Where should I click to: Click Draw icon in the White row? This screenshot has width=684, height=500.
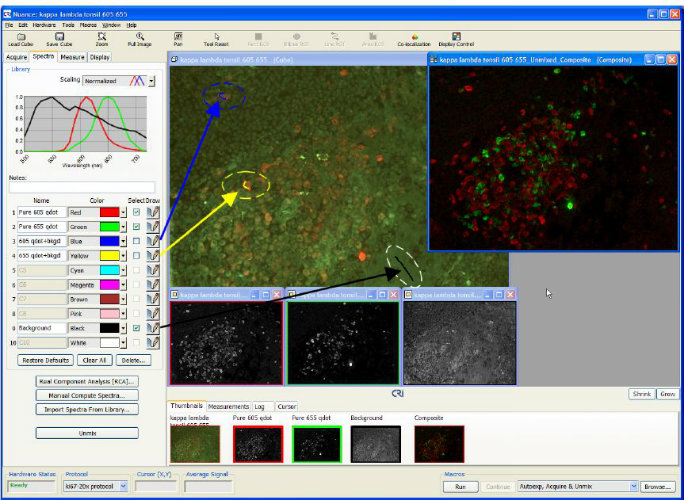click(x=153, y=343)
